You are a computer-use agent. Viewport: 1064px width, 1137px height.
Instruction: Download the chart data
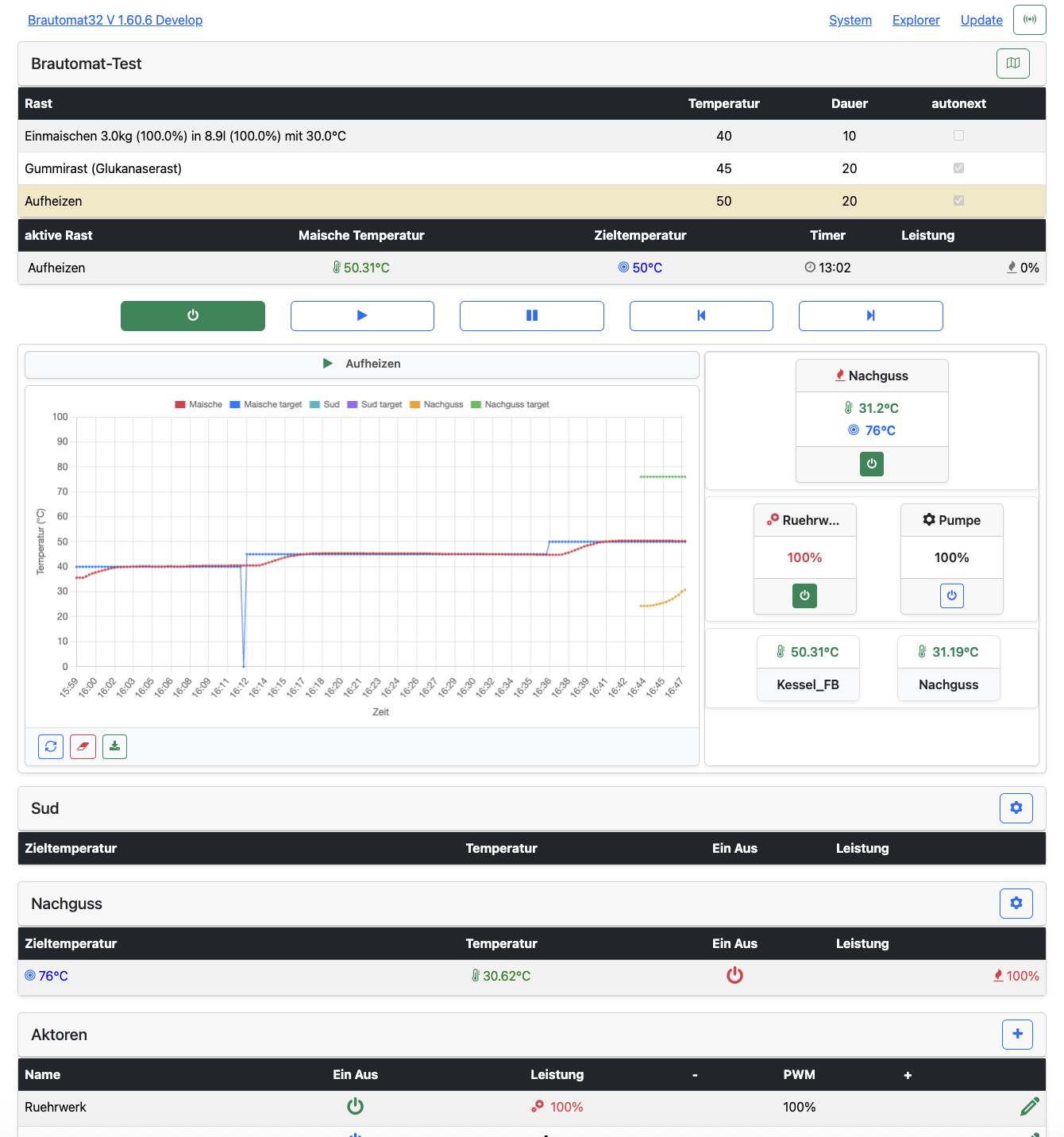pyautogui.click(x=114, y=746)
